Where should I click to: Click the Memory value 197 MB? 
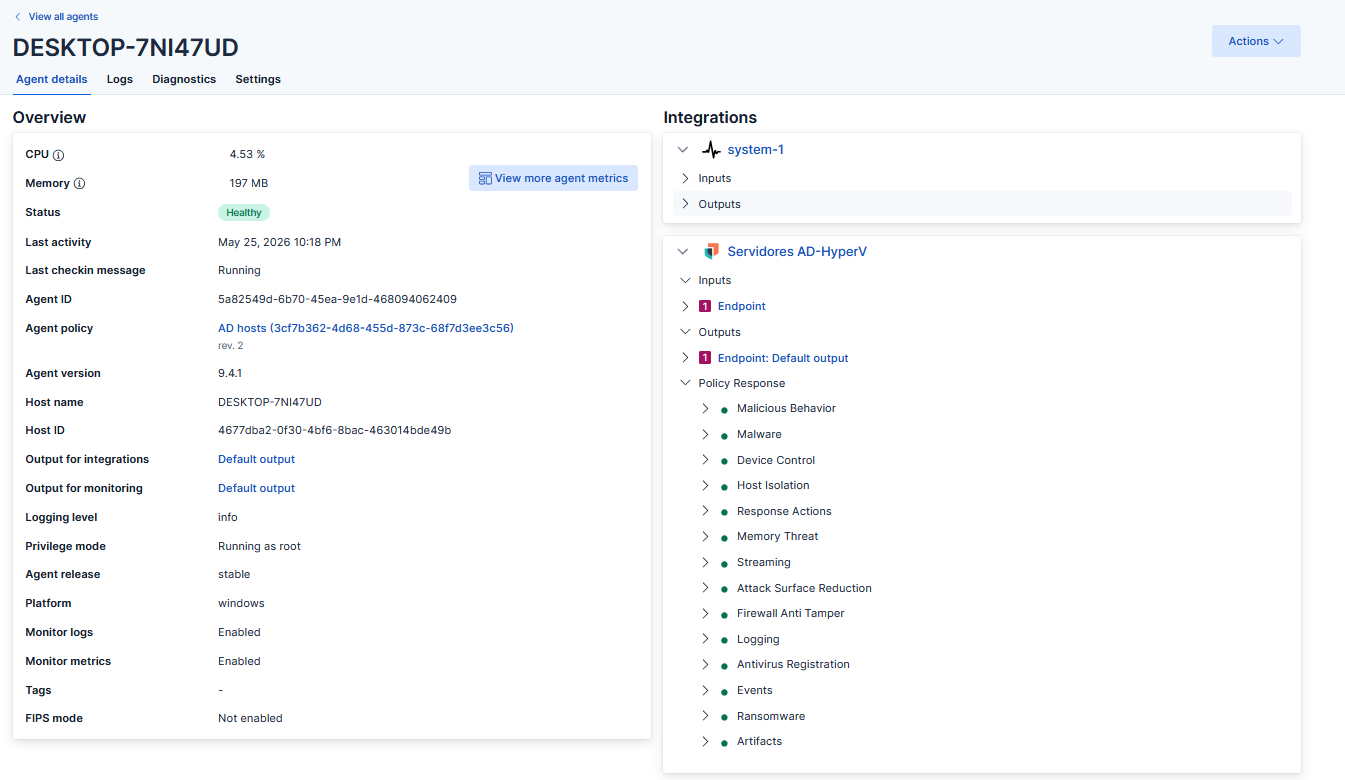(249, 184)
